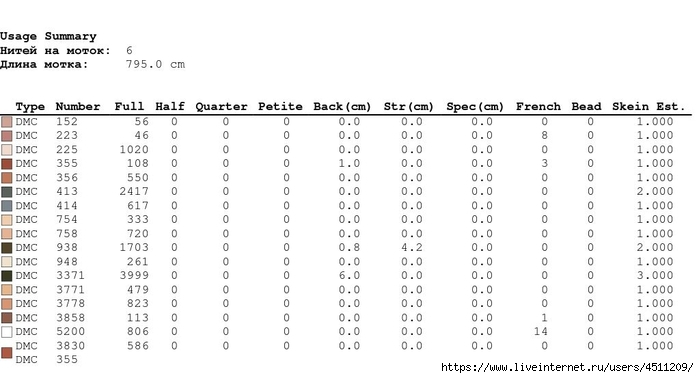The width and height of the screenshot is (699, 378).
Task: Select the blended 3830/355 swatch
Action: pyautogui.click(x=7, y=353)
